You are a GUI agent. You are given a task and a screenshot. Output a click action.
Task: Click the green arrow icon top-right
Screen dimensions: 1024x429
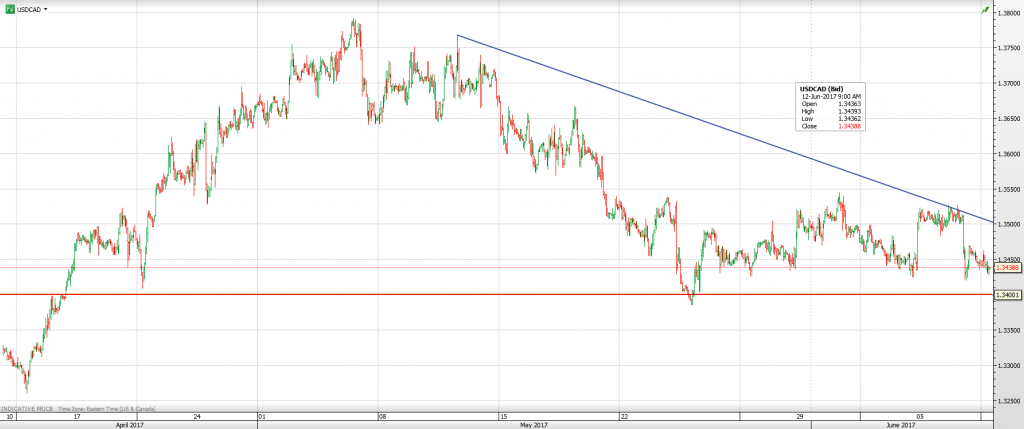pos(1012,9)
